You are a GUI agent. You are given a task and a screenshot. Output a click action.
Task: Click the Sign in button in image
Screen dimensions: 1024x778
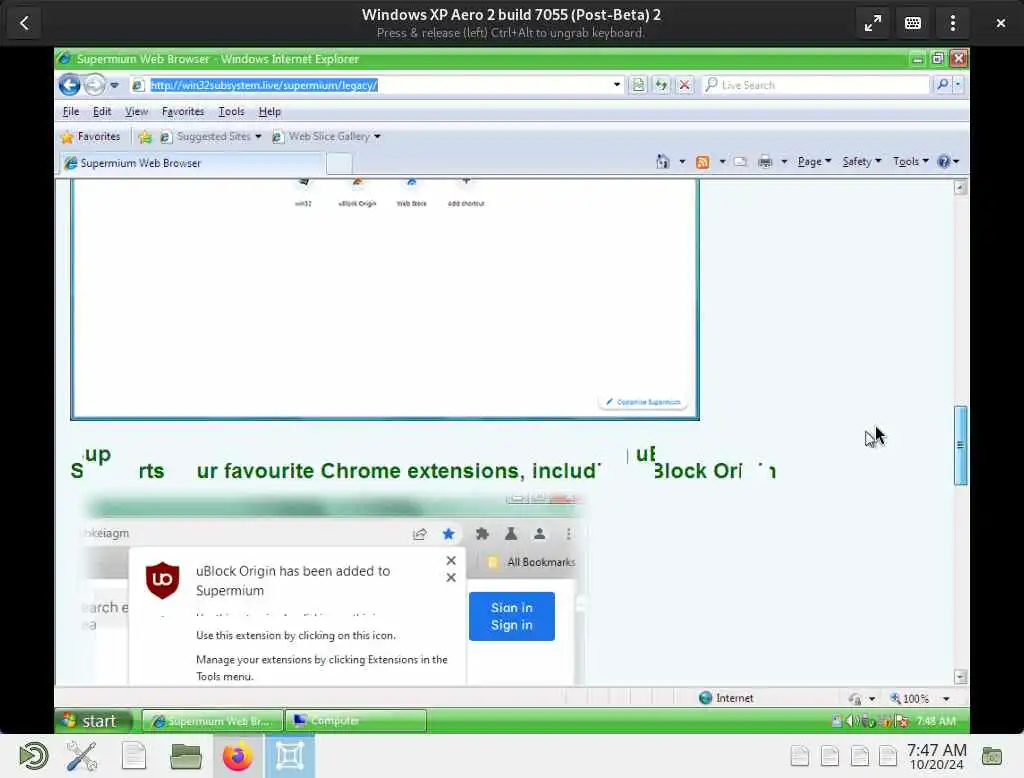pyautogui.click(x=511, y=616)
